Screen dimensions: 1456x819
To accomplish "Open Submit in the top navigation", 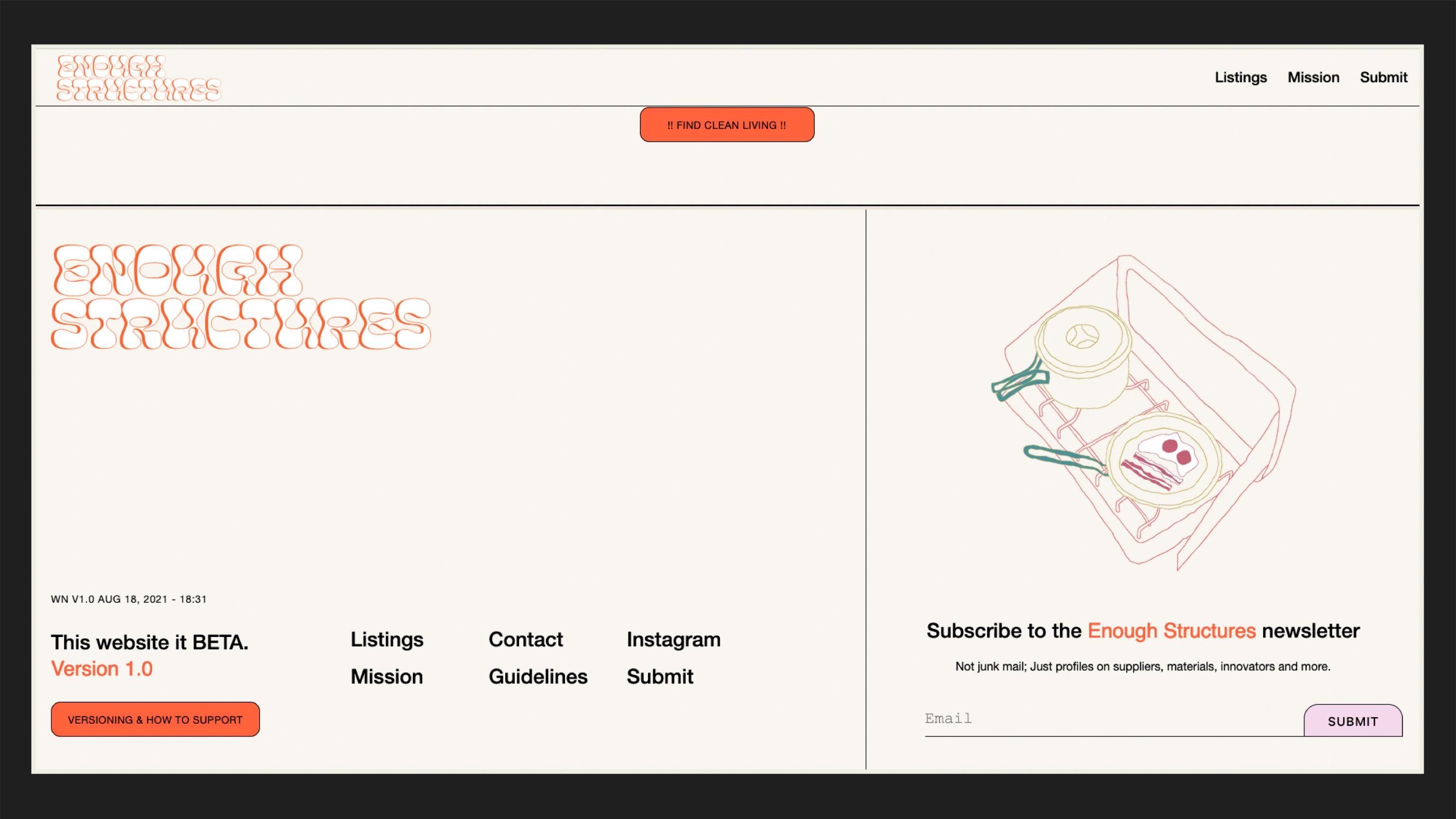I will (x=1383, y=77).
